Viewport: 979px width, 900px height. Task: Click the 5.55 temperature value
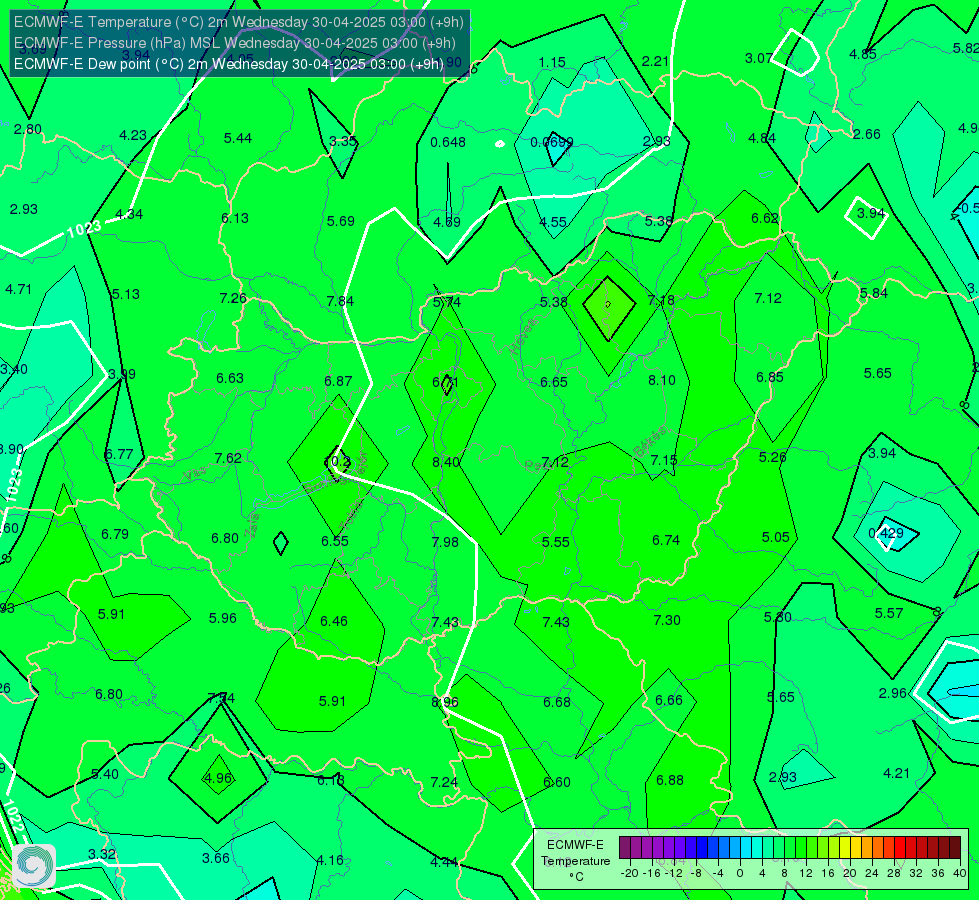(556, 541)
